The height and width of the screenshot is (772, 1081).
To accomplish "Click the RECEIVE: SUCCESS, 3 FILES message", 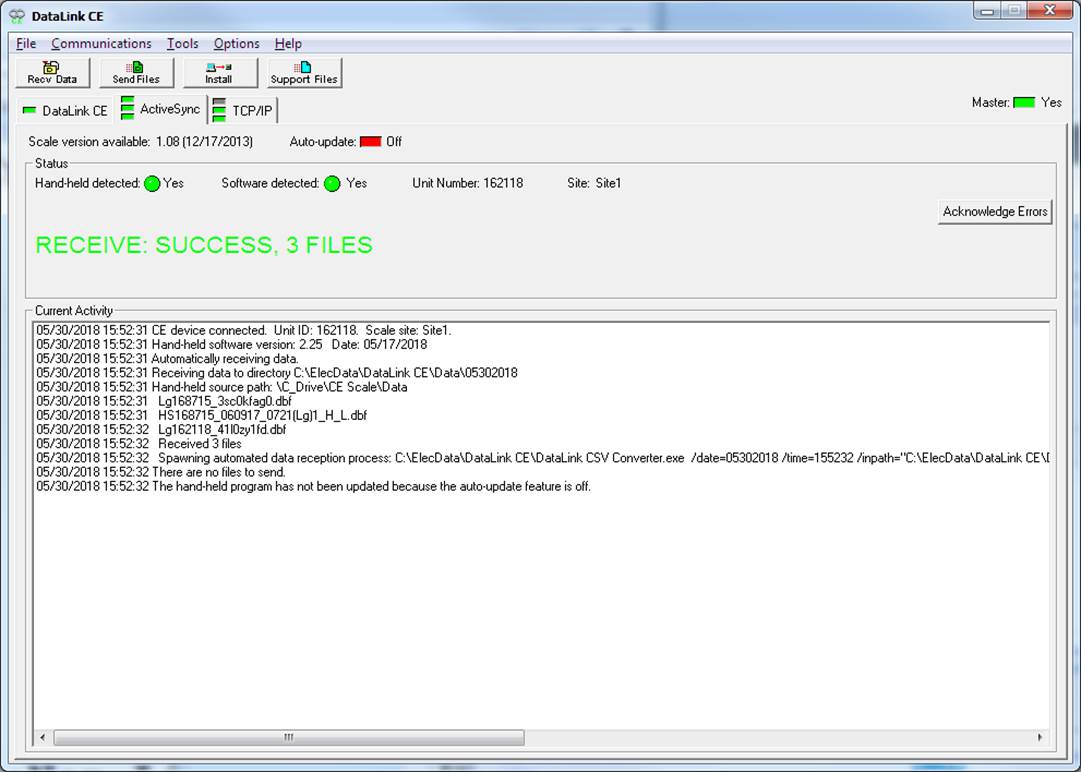I will 204,245.
